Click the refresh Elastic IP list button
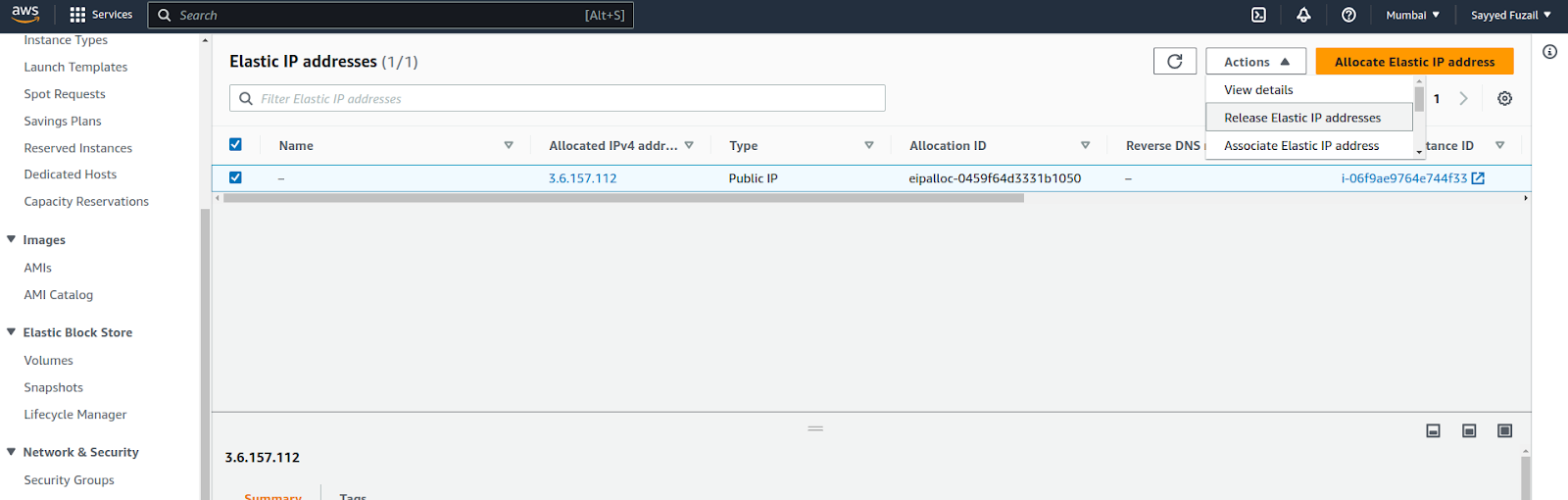This screenshot has width=1568, height=500. pos(1175,61)
